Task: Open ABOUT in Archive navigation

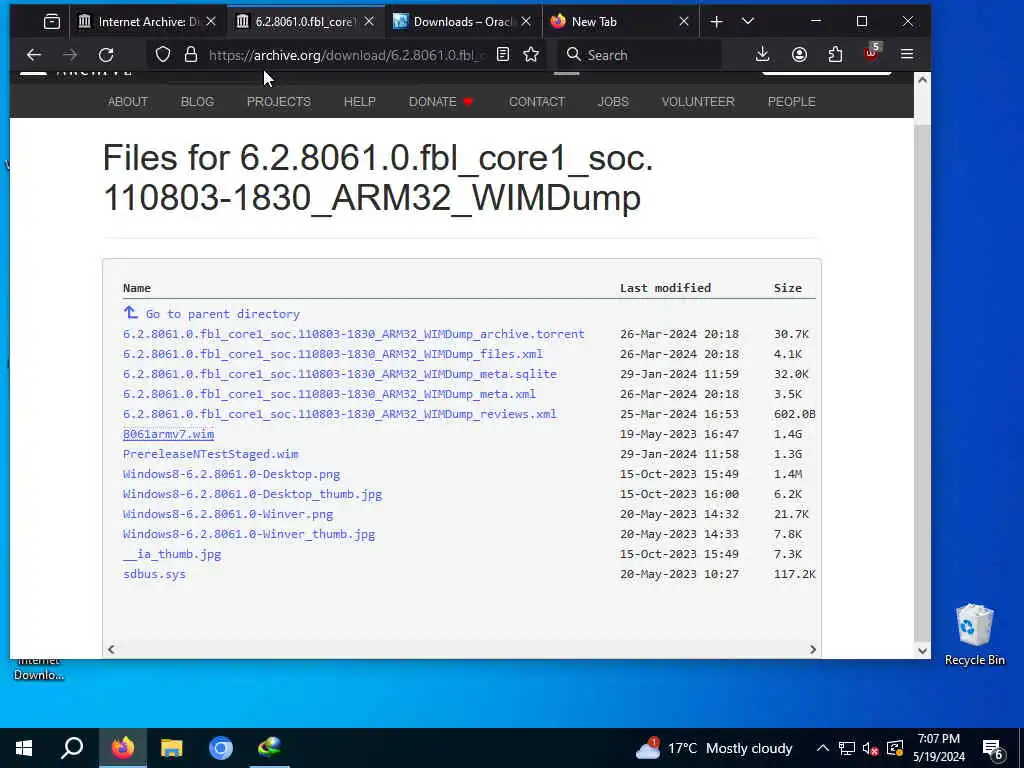Action: point(128,102)
